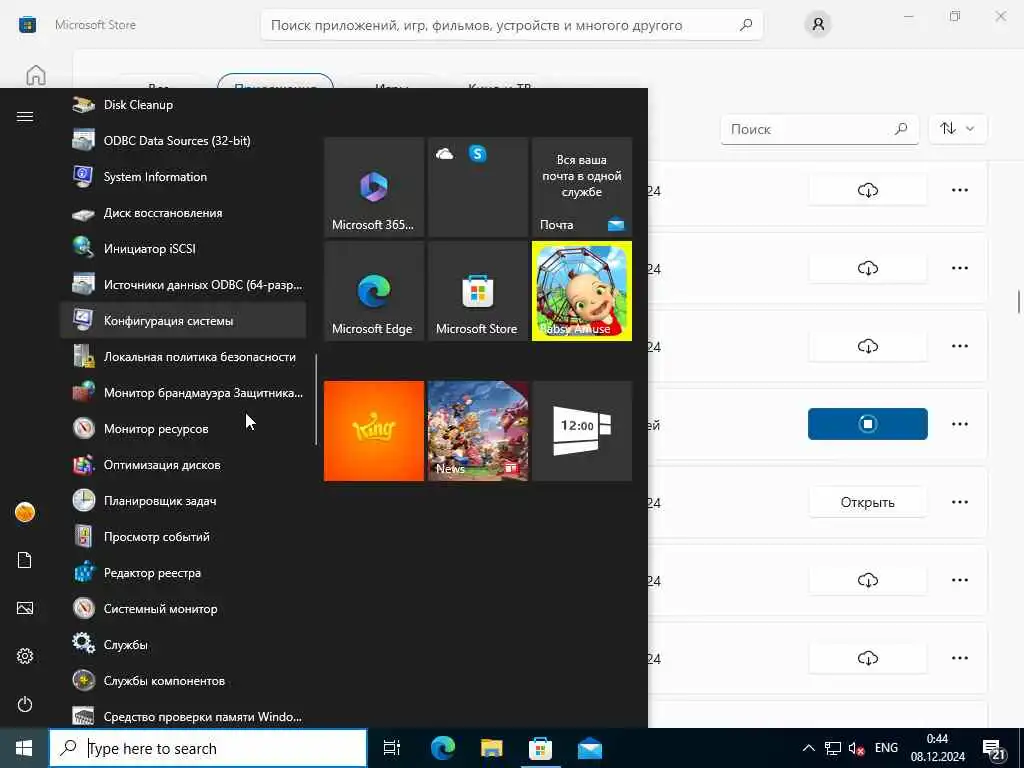Image resolution: width=1024 pixels, height=768 pixels.
Task: Open the Microsoft 365 tile
Action: tap(374, 187)
